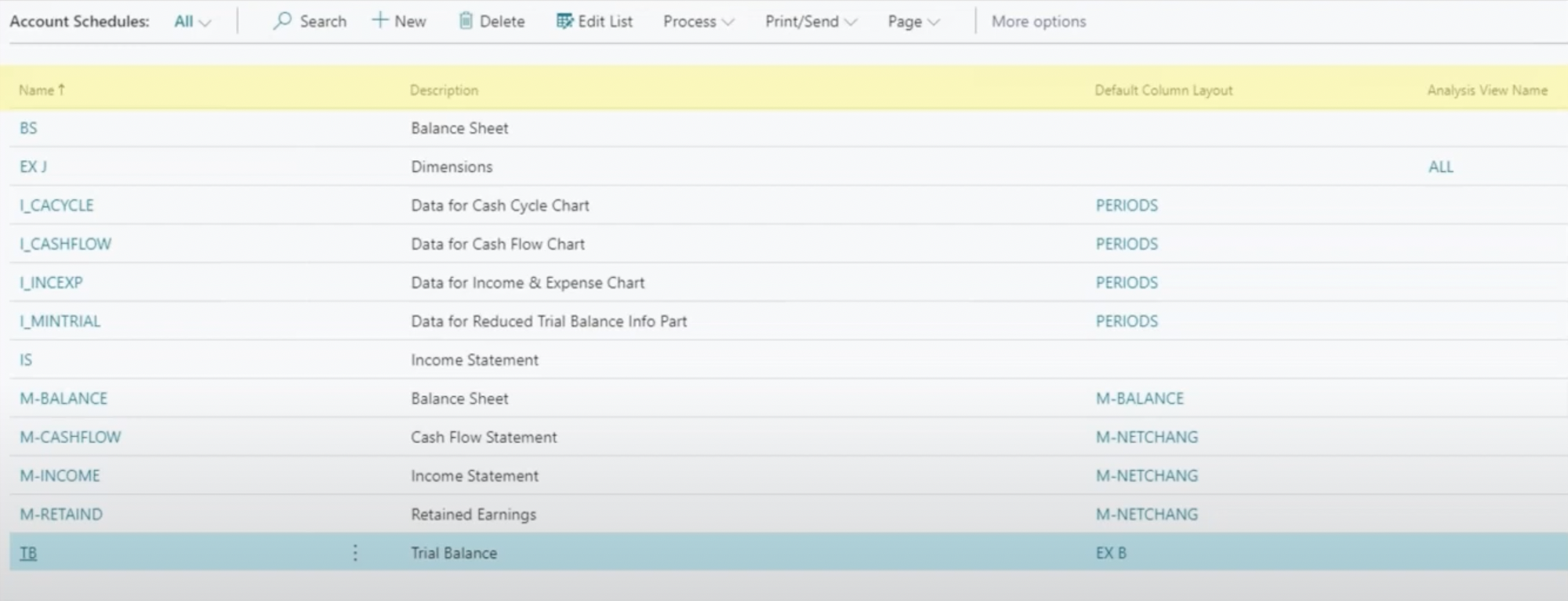
Task: Click M-NETCHANG layout for M-INCOME row
Action: (1147, 475)
